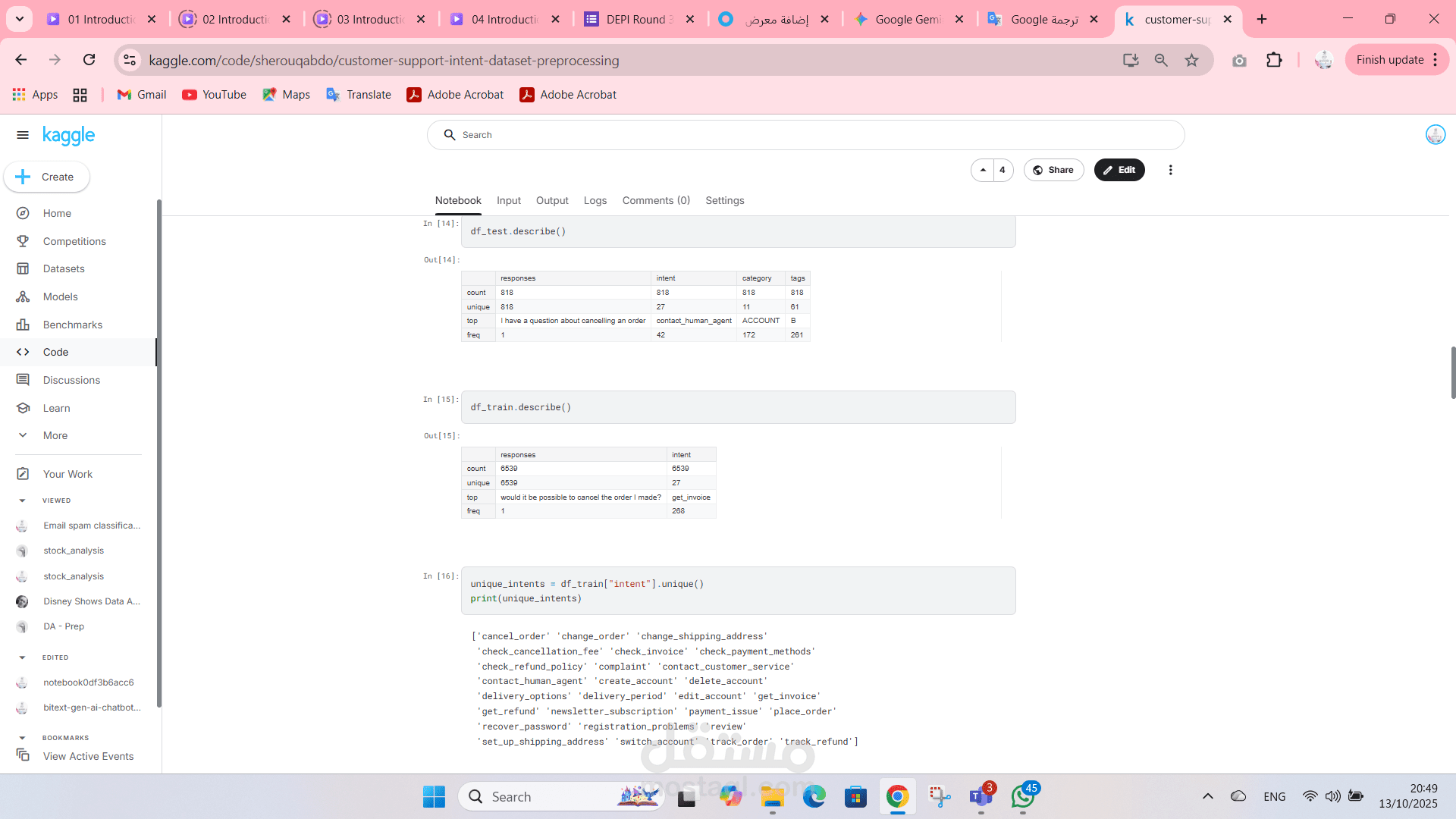This screenshot has width=1456, height=819.
Task: Collapse the EDITED section
Action: pyautogui.click(x=22, y=657)
